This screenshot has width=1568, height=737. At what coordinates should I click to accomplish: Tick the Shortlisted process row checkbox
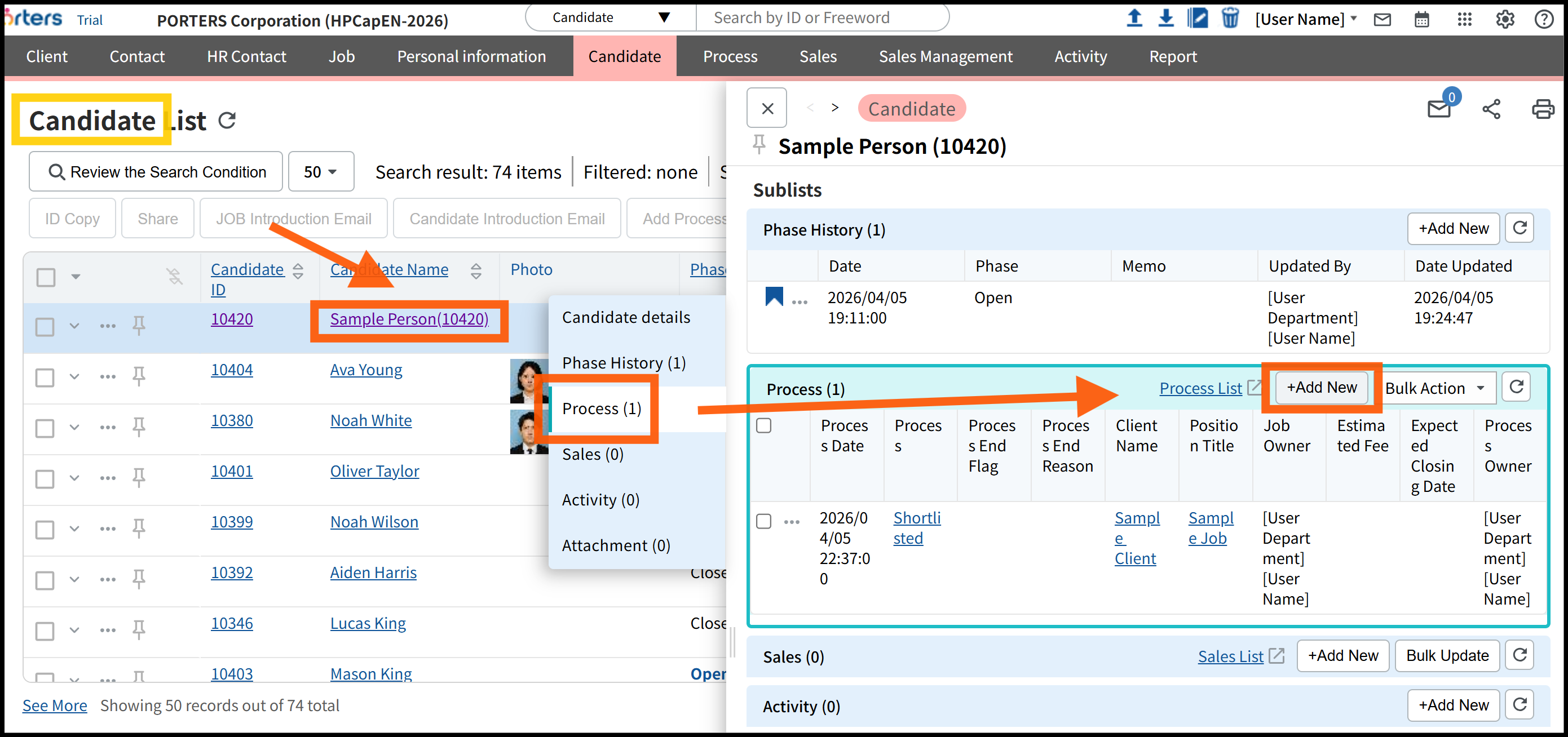pos(763,521)
